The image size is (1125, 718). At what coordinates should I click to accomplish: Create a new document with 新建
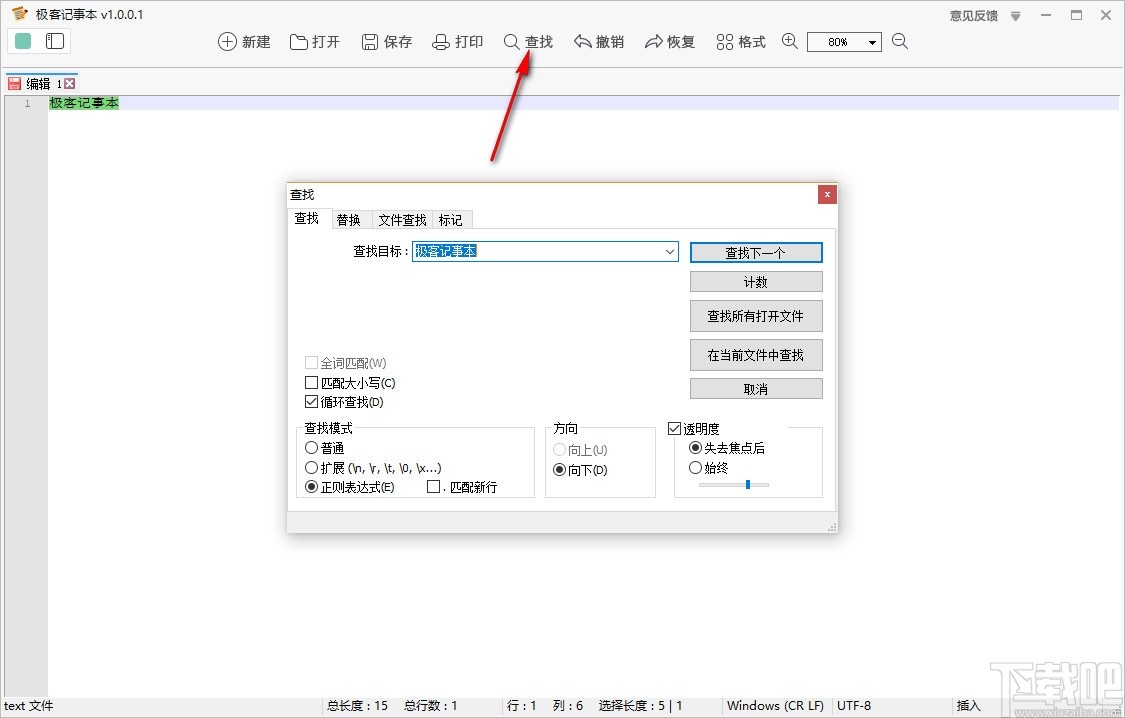(x=243, y=41)
